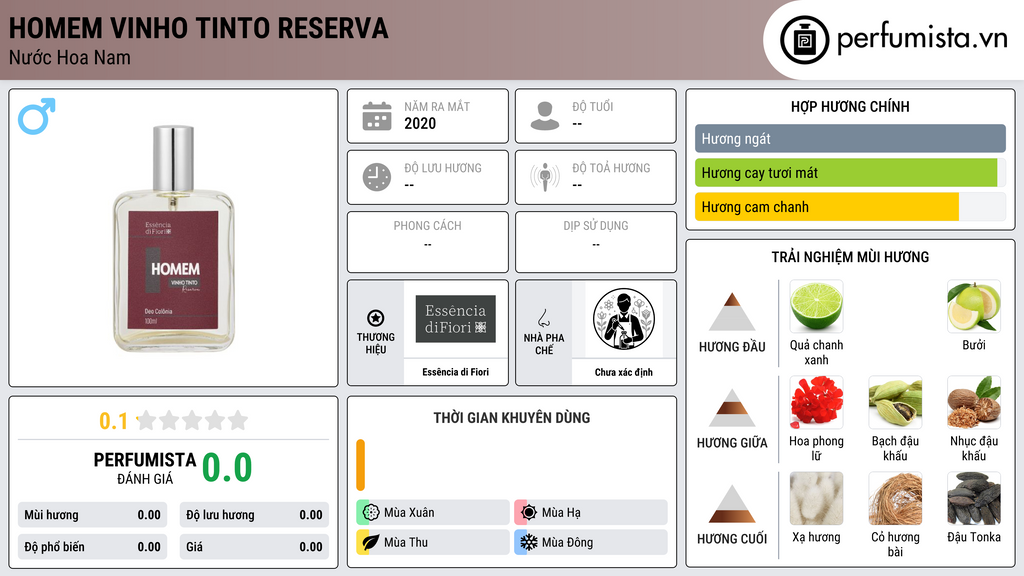1024x576 pixels.
Task: Click the Hương cam chanh accord bar
Action: click(x=850, y=206)
